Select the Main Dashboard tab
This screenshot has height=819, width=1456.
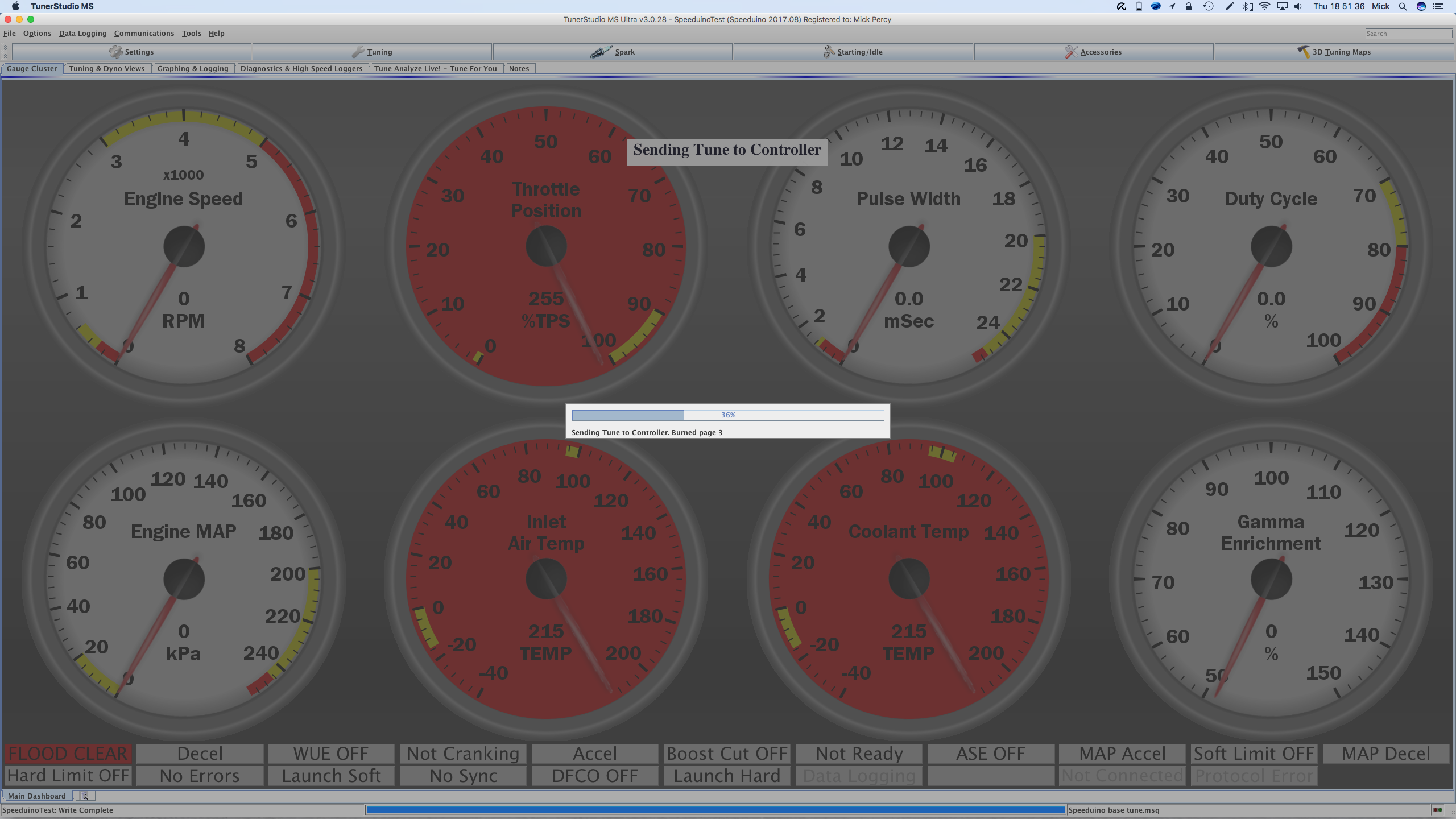36,796
